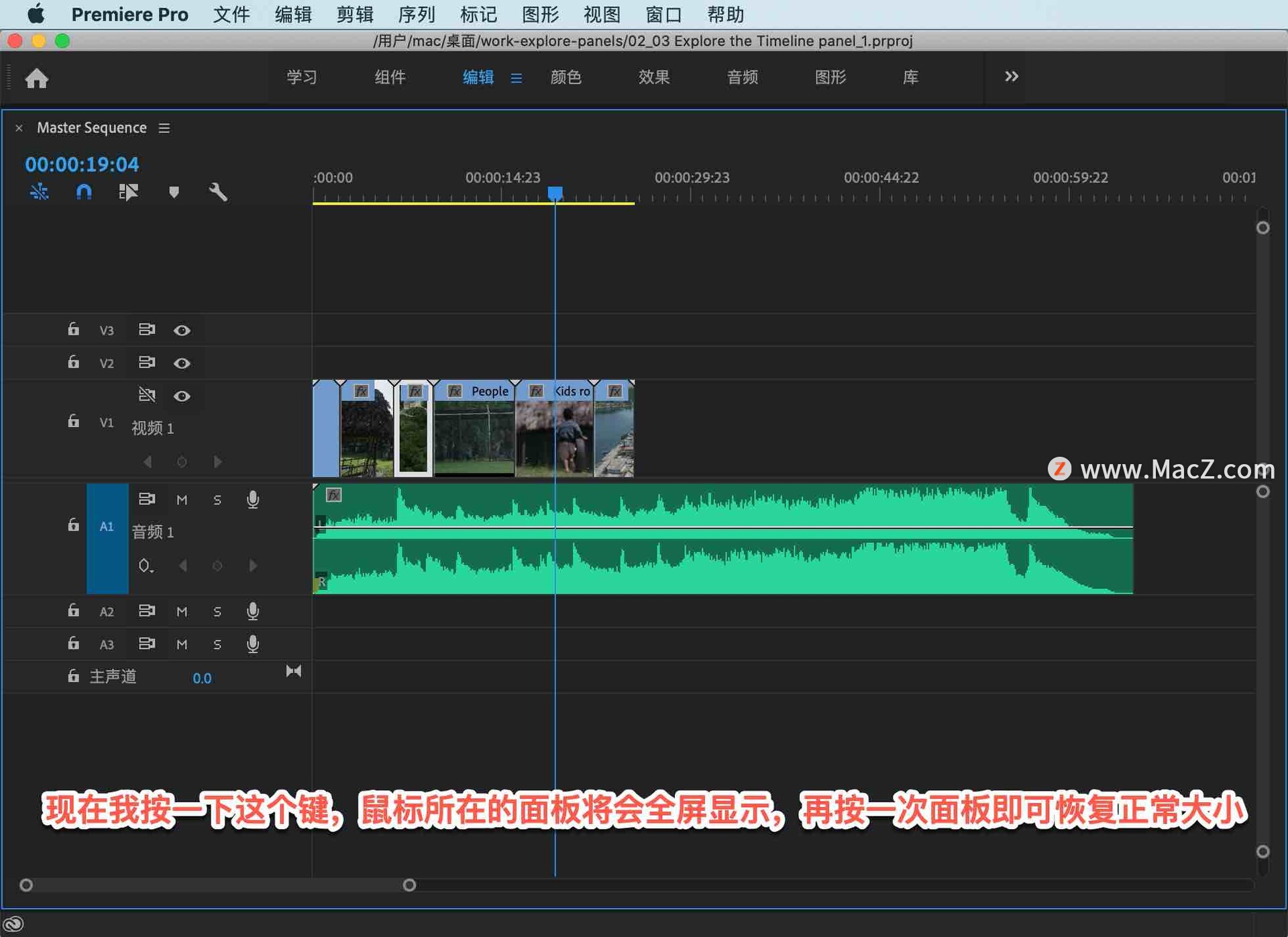Viewport: 1288px width, 937px height.
Task: Open Master Sequence panel menu
Action: click(164, 127)
